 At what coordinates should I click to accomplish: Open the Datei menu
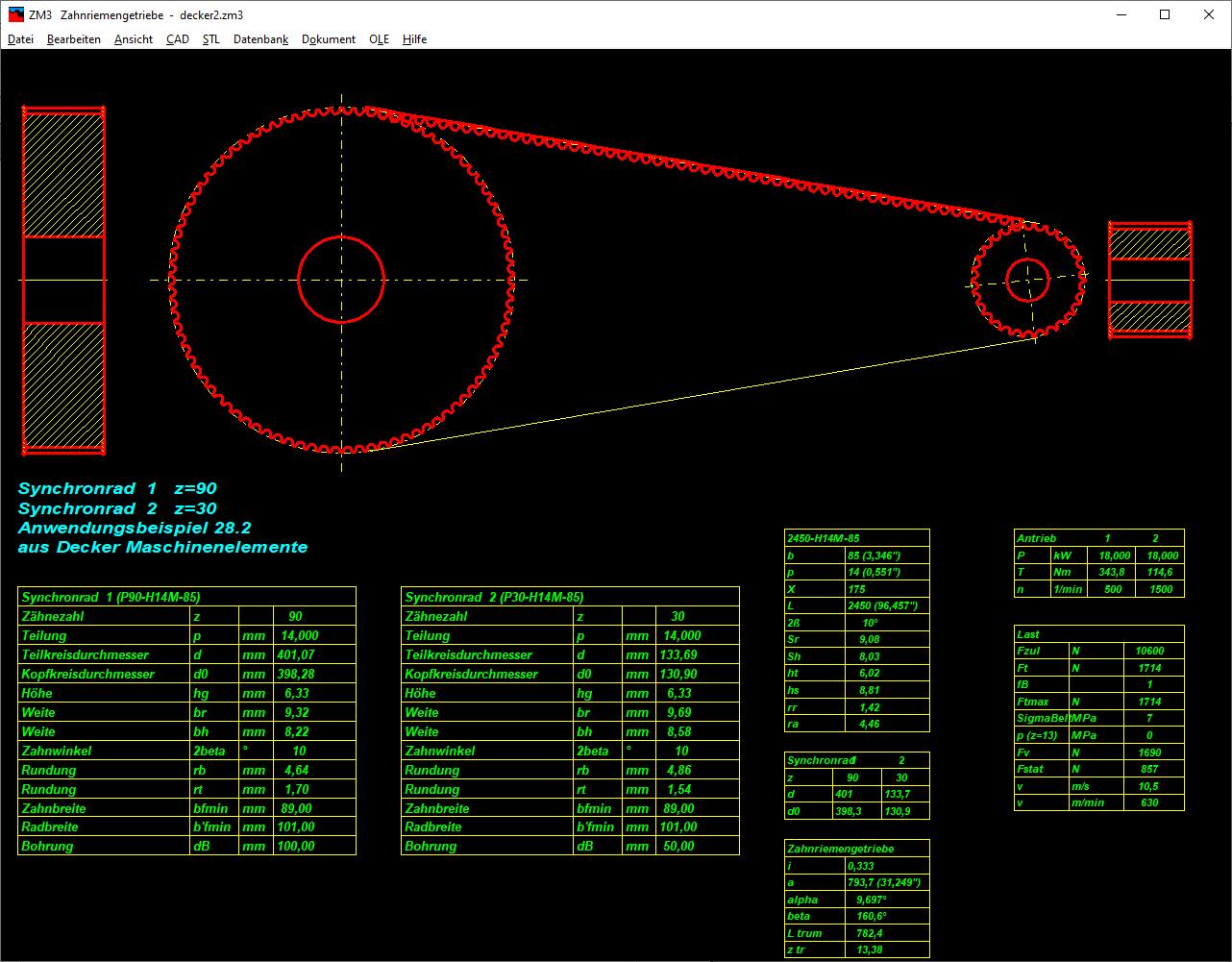(x=20, y=39)
